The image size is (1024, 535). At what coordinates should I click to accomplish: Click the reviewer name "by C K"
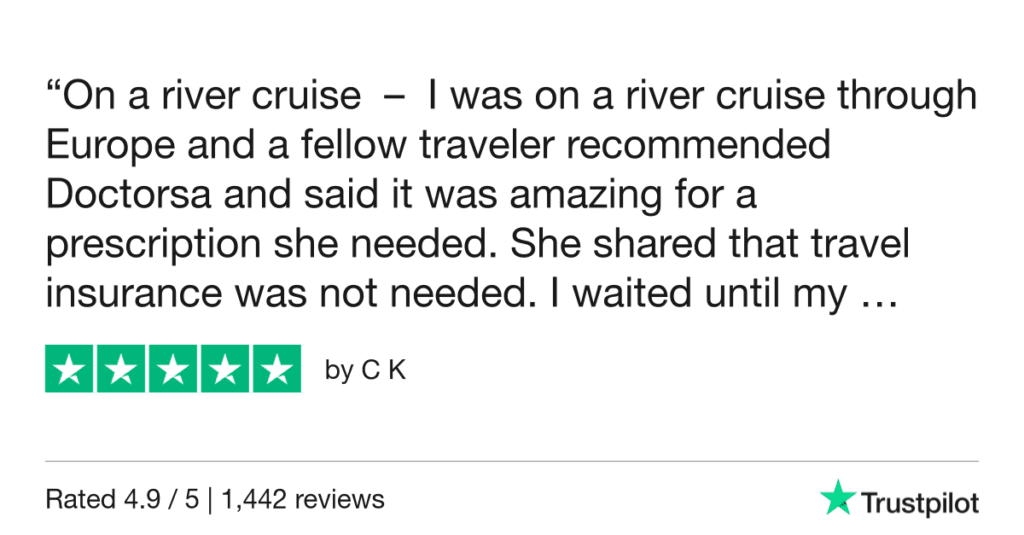(x=366, y=370)
